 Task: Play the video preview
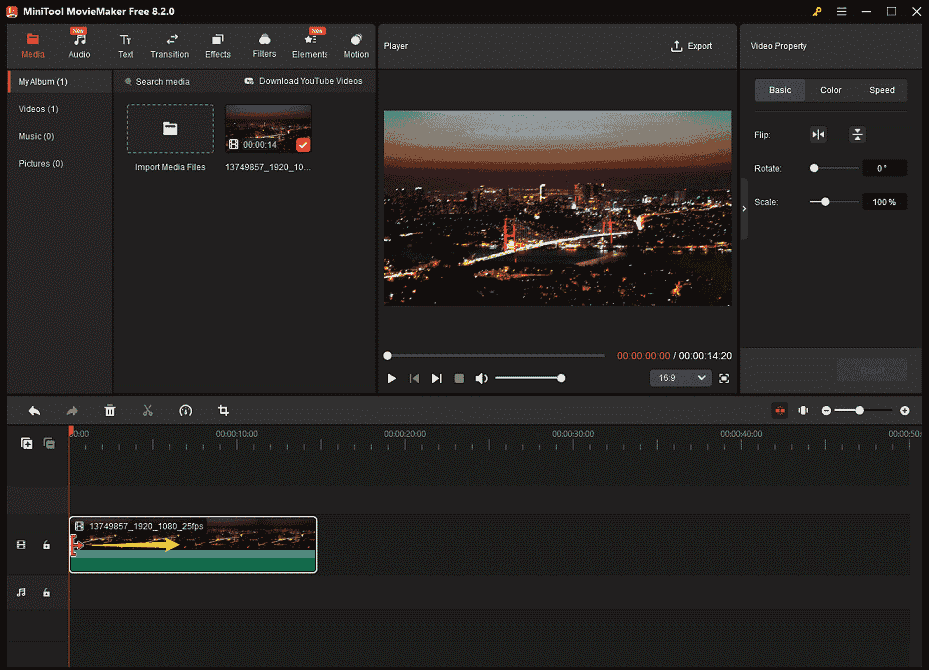(391, 379)
